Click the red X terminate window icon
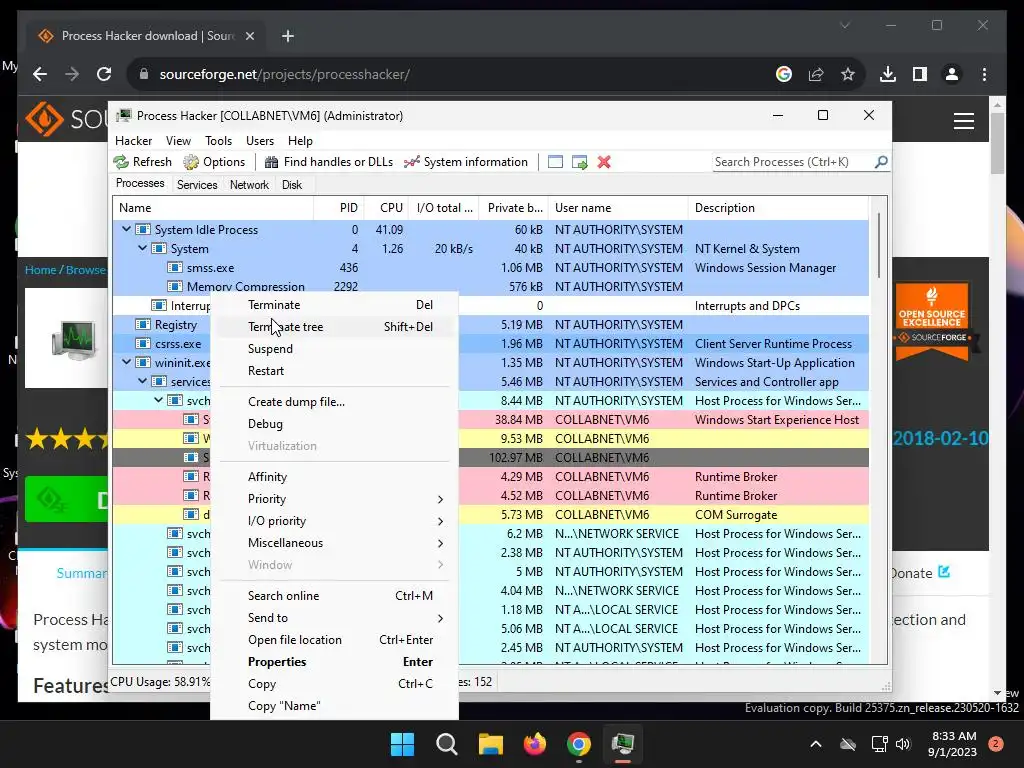This screenshot has height=768, width=1024. pos(604,162)
